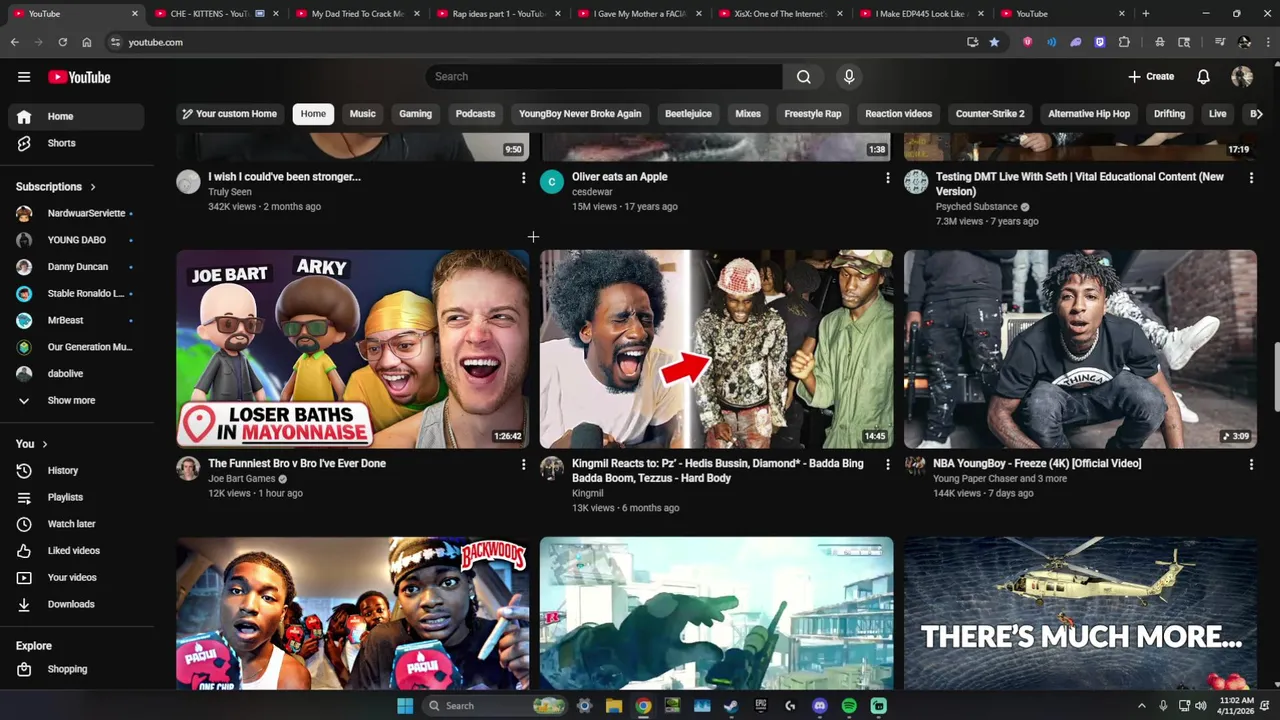Open the YouTube hamburger guide menu
This screenshot has height=720, width=1280.
click(24, 77)
